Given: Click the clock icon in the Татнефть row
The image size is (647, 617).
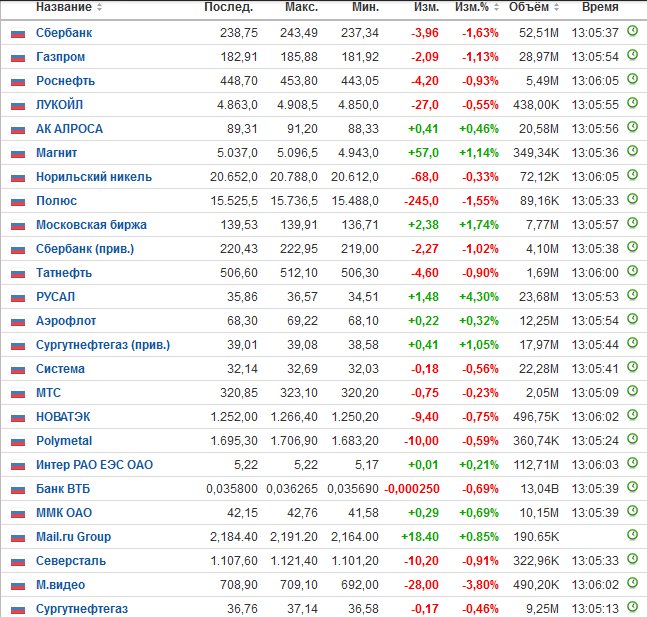Looking at the screenshot, I should coord(632,270).
